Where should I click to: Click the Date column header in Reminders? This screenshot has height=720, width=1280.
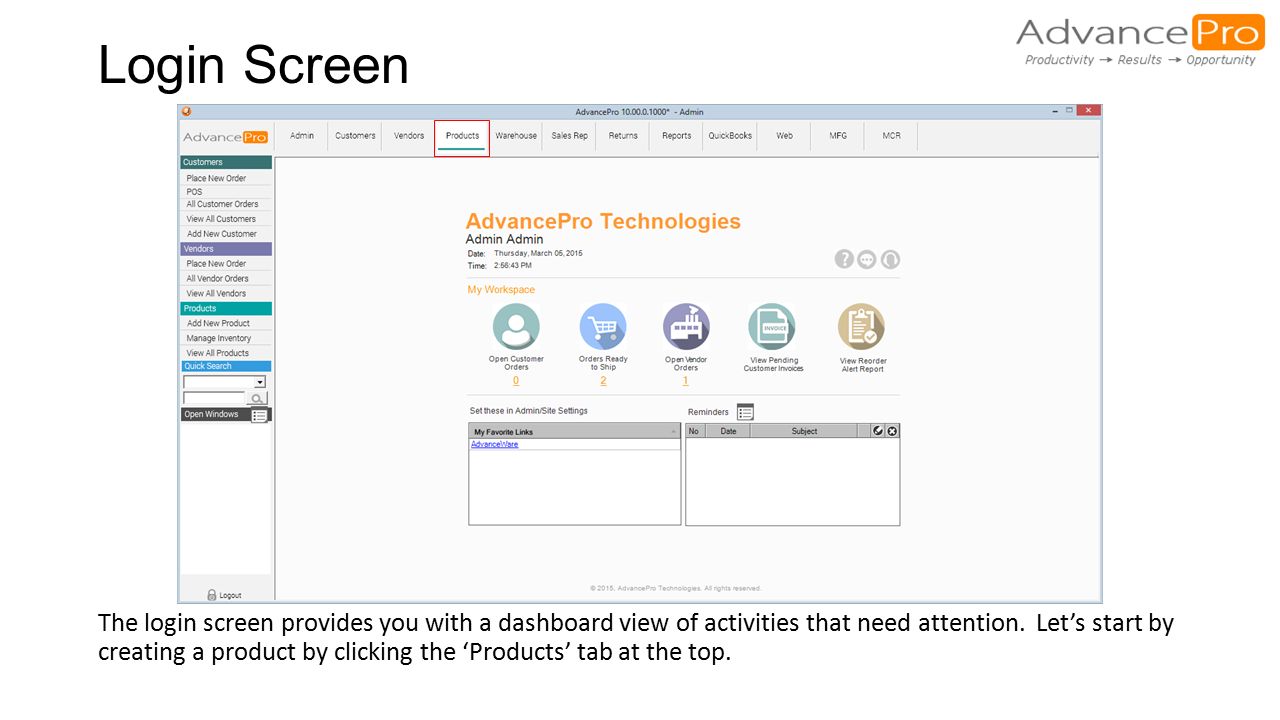point(728,431)
